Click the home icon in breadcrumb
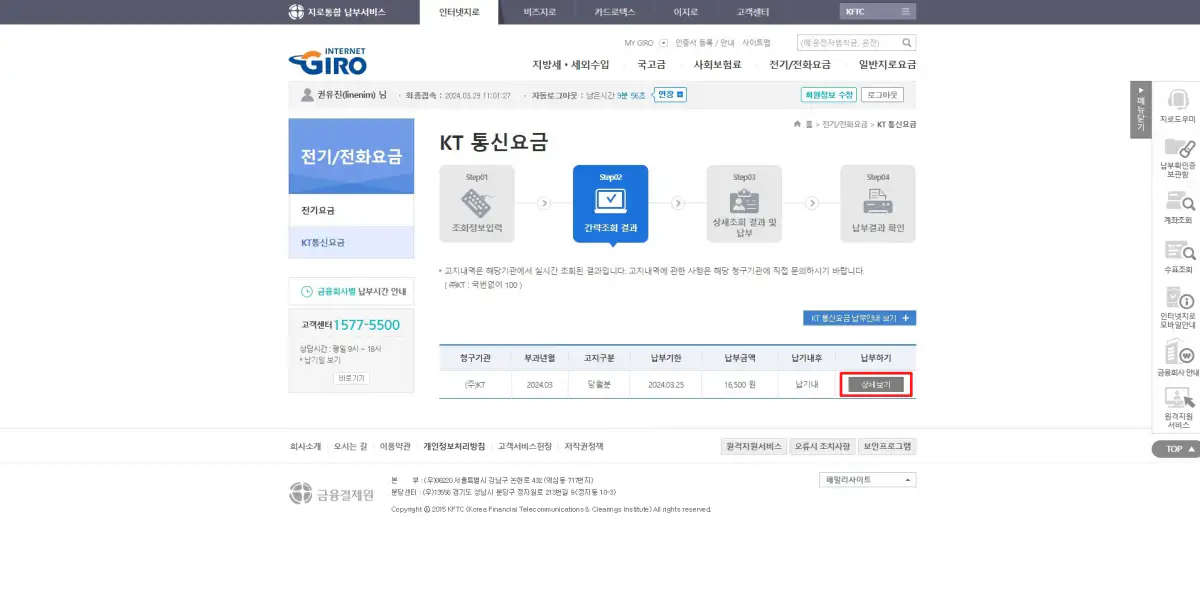The height and width of the screenshot is (597, 1200). coord(797,124)
